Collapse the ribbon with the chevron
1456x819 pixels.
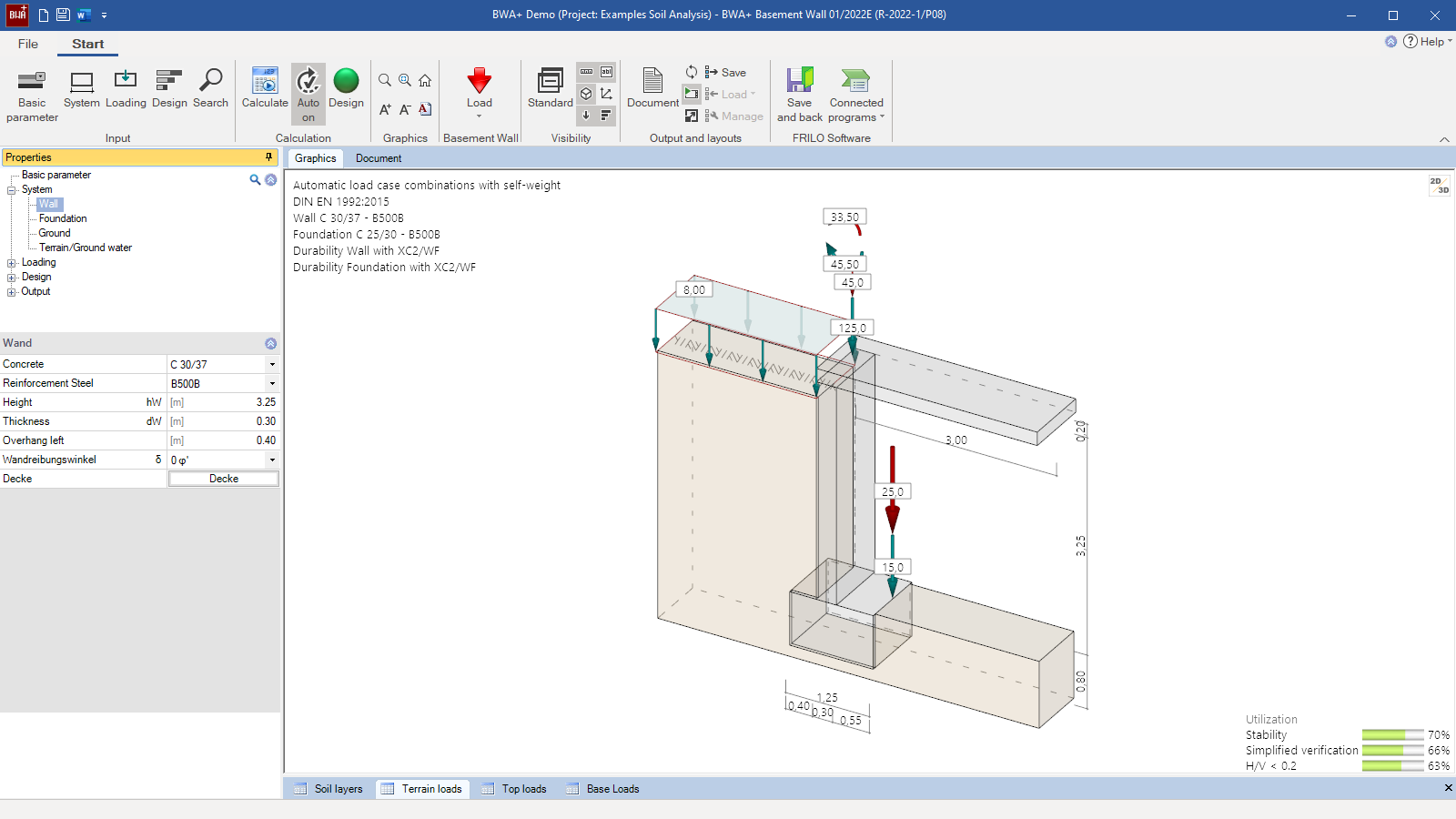tap(1444, 139)
